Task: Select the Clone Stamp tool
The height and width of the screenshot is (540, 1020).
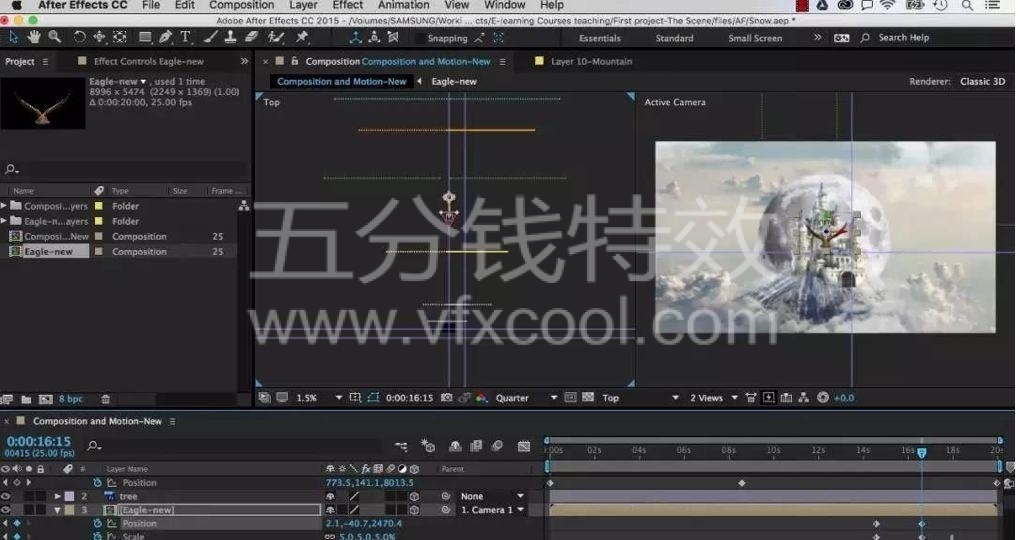Action: (x=230, y=37)
